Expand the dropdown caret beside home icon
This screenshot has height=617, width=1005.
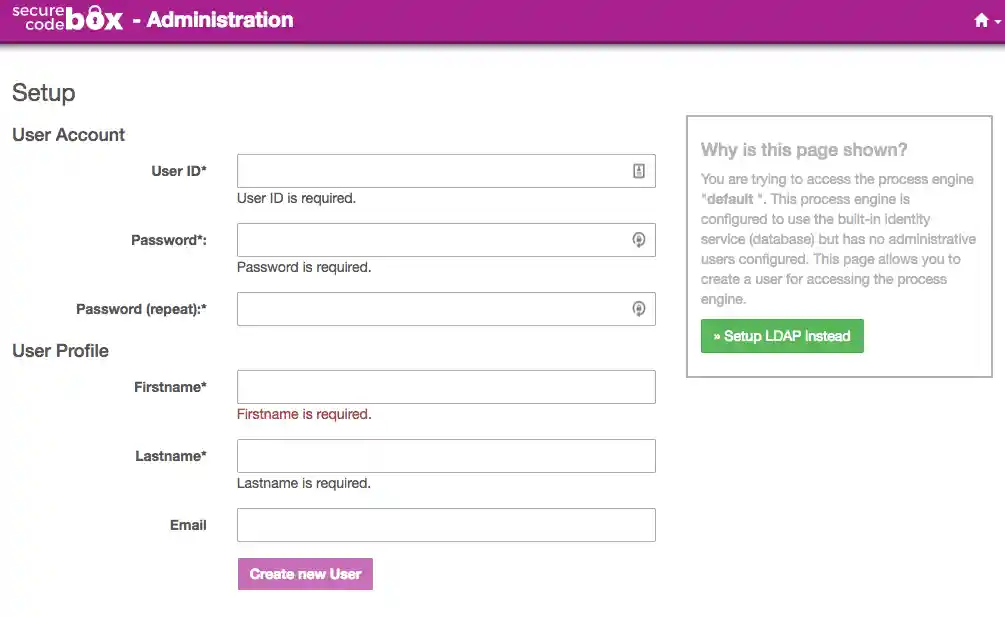coord(997,21)
